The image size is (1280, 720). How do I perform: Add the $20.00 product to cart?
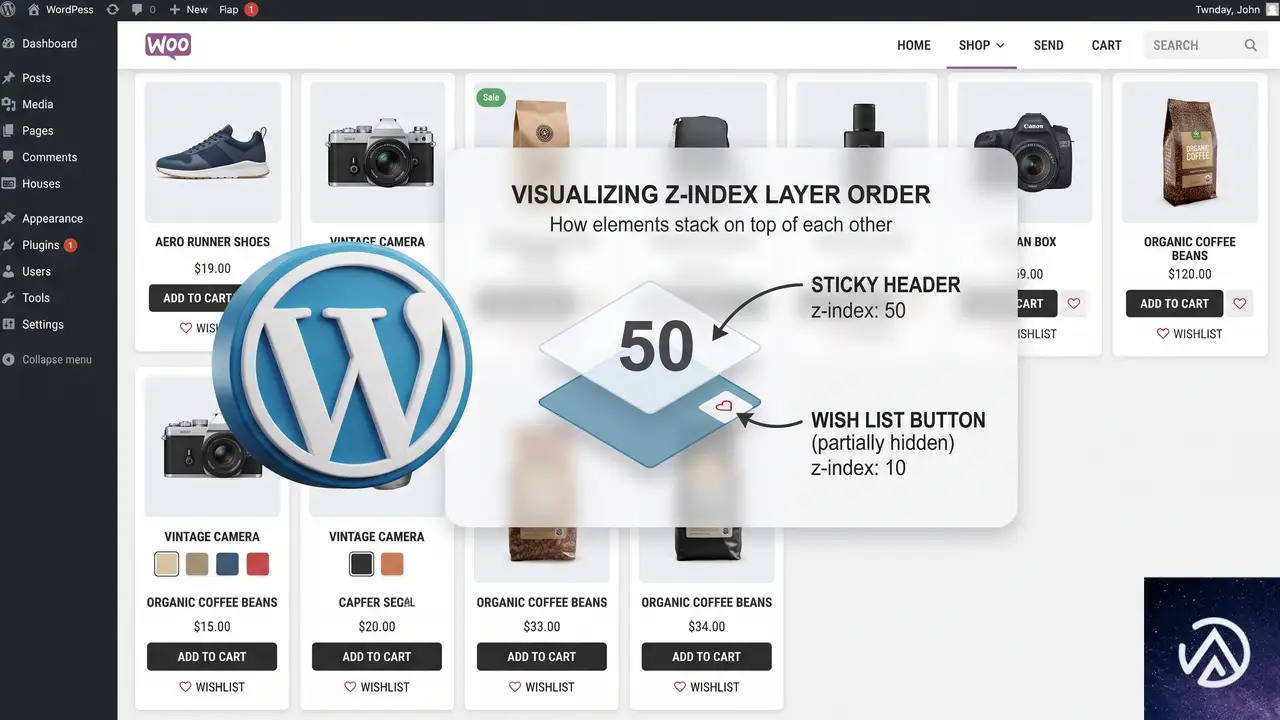coord(377,657)
